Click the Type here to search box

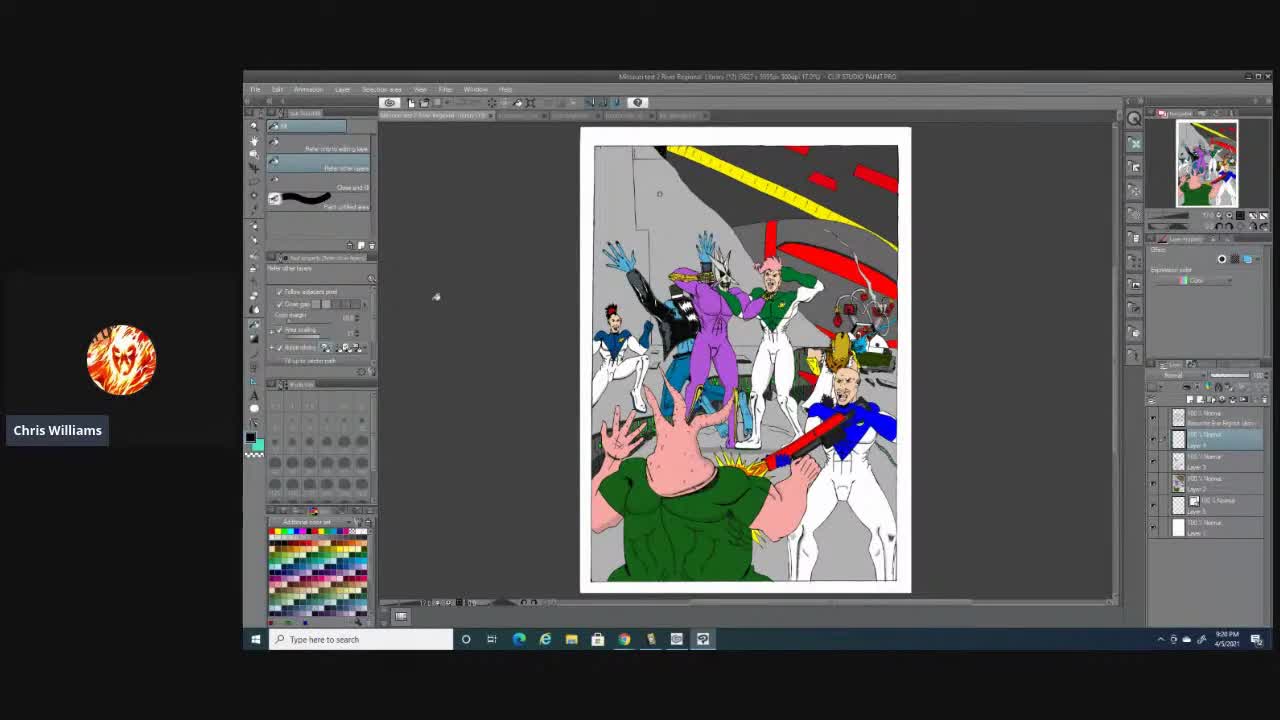click(x=361, y=639)
